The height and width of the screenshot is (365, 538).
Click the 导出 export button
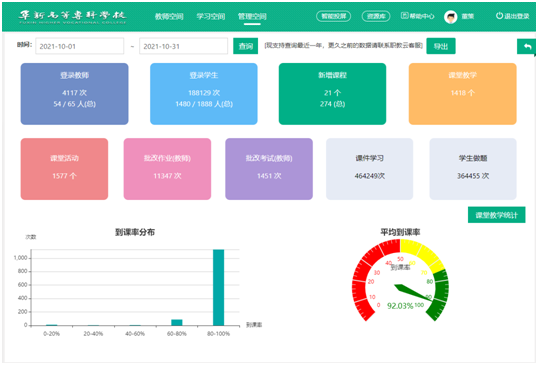click(441, 46)
